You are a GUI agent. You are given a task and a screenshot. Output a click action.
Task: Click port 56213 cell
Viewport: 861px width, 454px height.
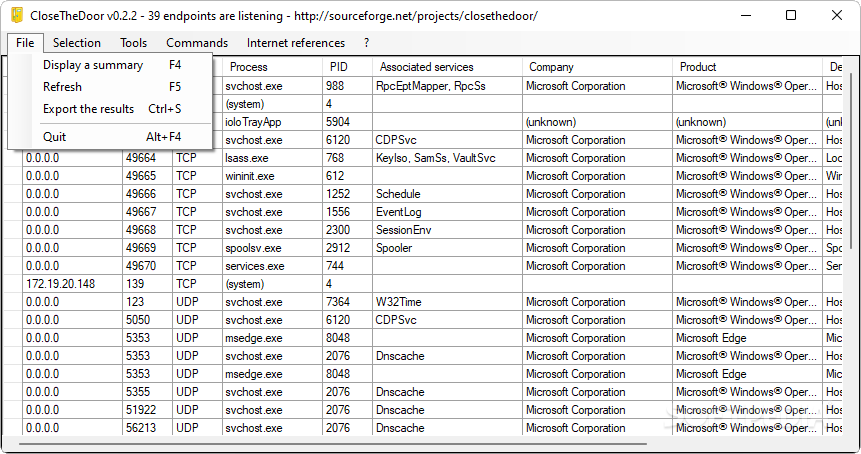click(148, 428)
